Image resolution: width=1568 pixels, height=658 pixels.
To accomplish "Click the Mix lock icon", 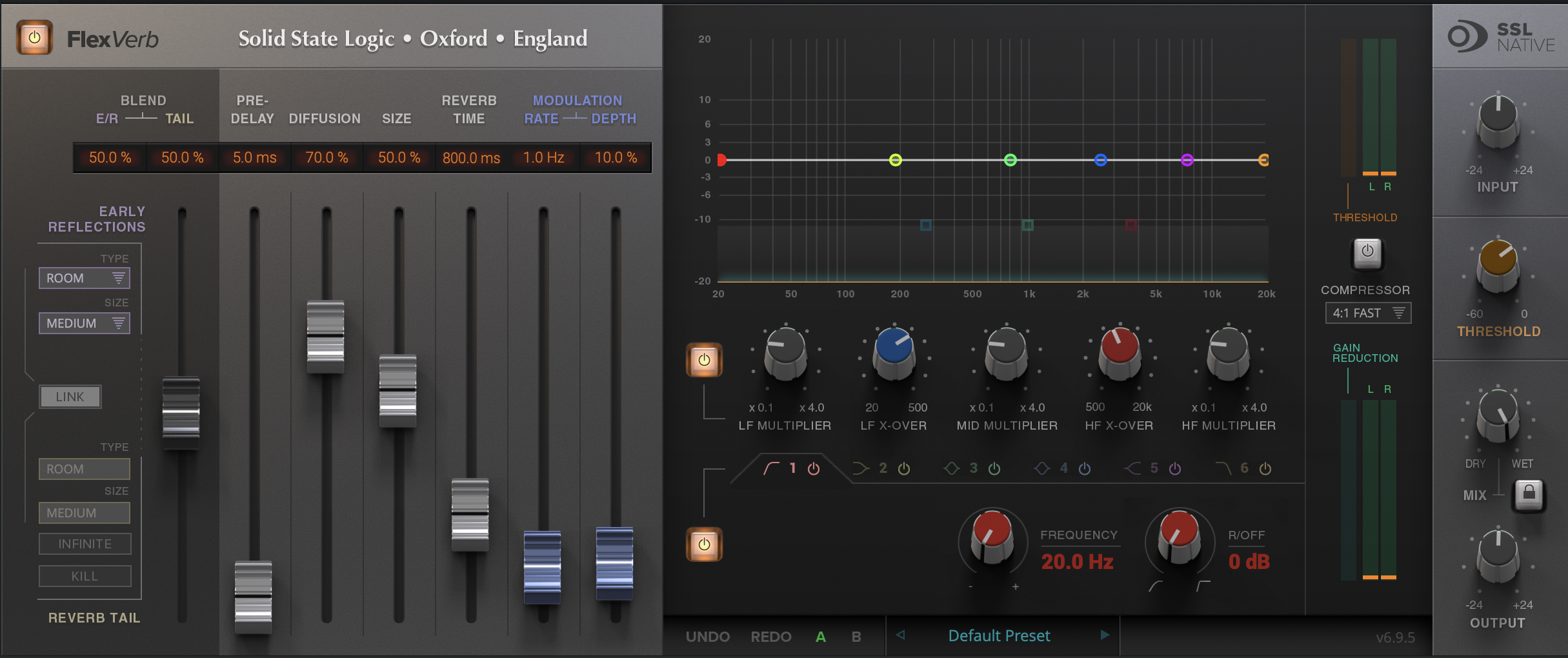I will 1530,495.
